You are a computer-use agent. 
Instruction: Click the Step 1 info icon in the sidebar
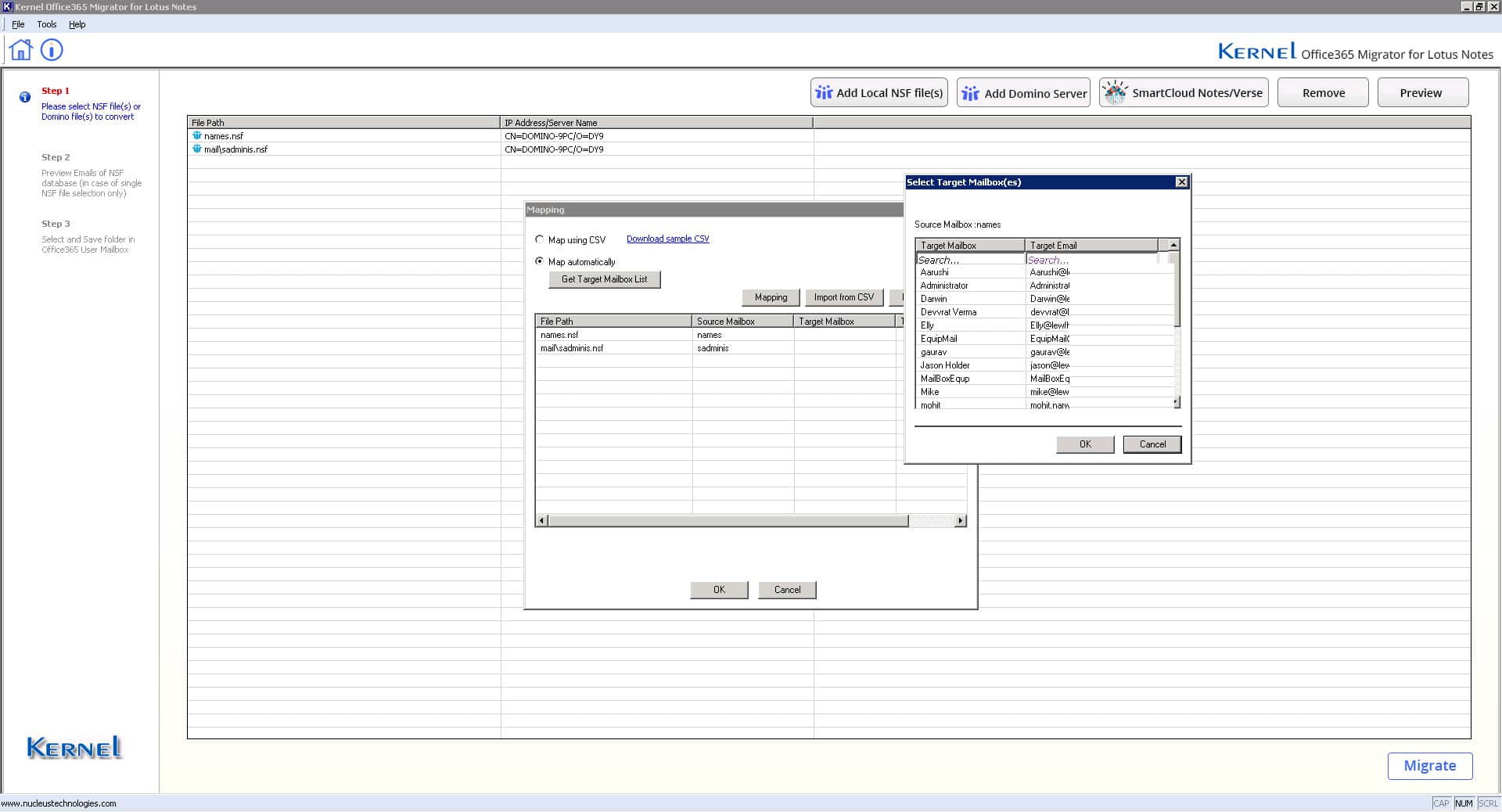pyautogui.click(x=25, y=97)
